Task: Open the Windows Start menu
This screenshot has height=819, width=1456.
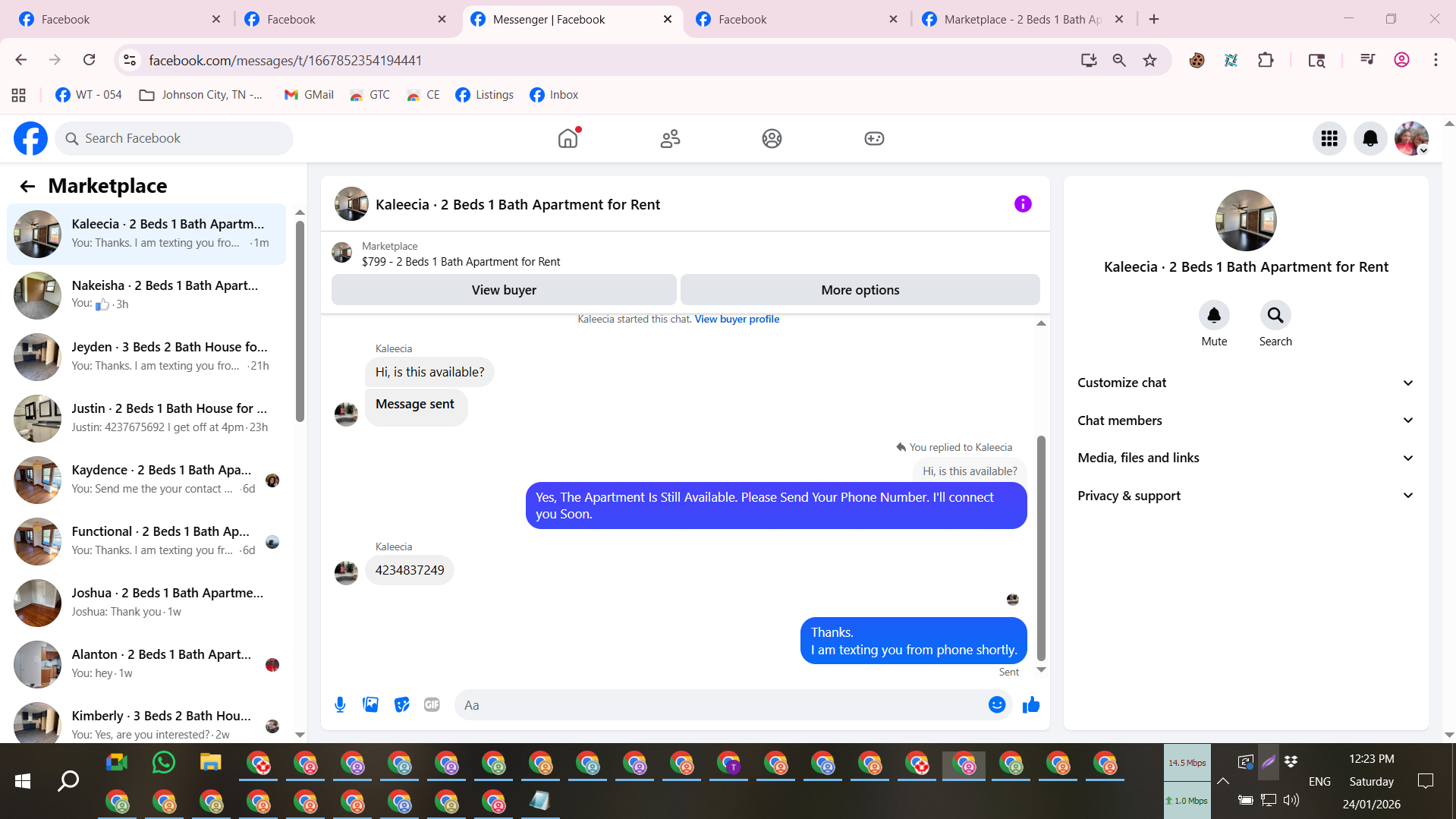Action: pyautogui.click(x=23, y=781)
